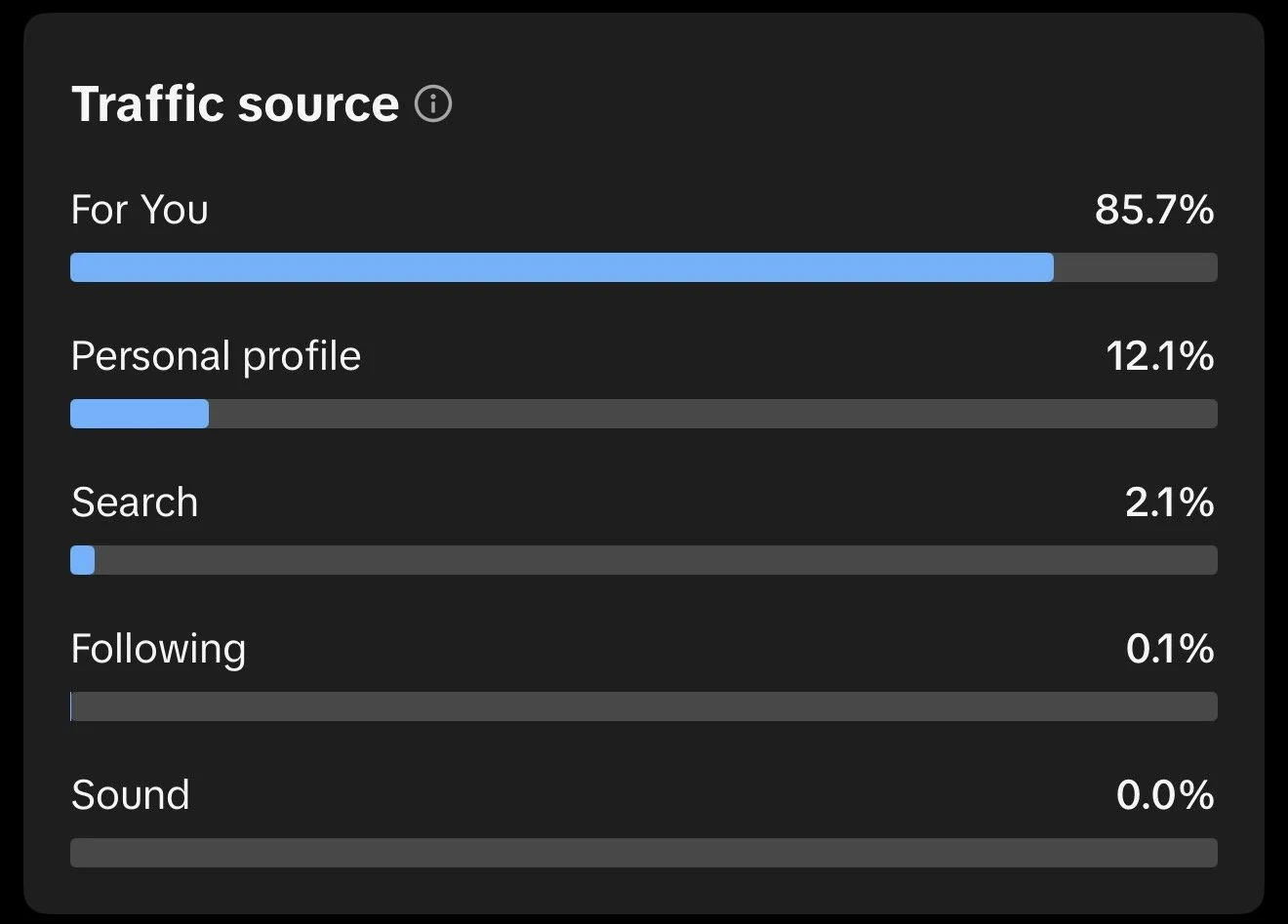Tap the Sound traffic label
Image resolution: width=1288 pixels, height=924 pixels.
(131, 795)
